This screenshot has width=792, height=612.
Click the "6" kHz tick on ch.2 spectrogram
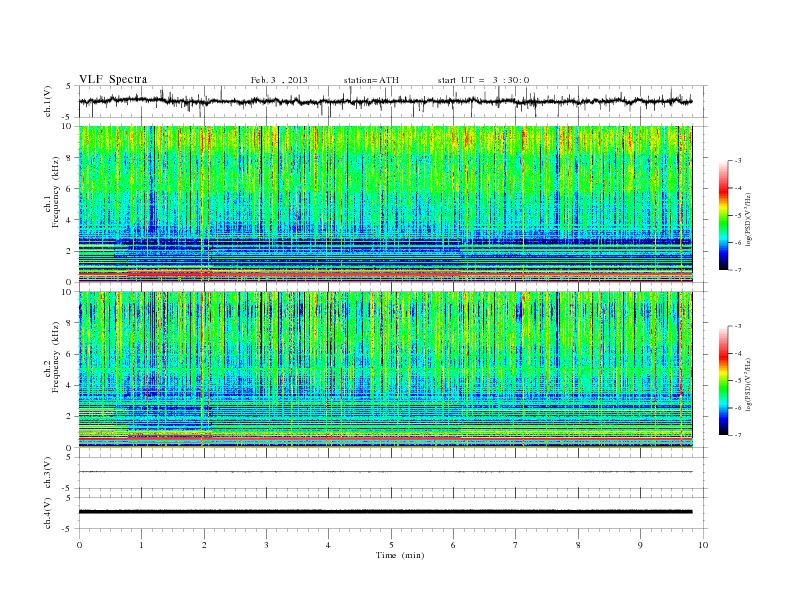69,354
